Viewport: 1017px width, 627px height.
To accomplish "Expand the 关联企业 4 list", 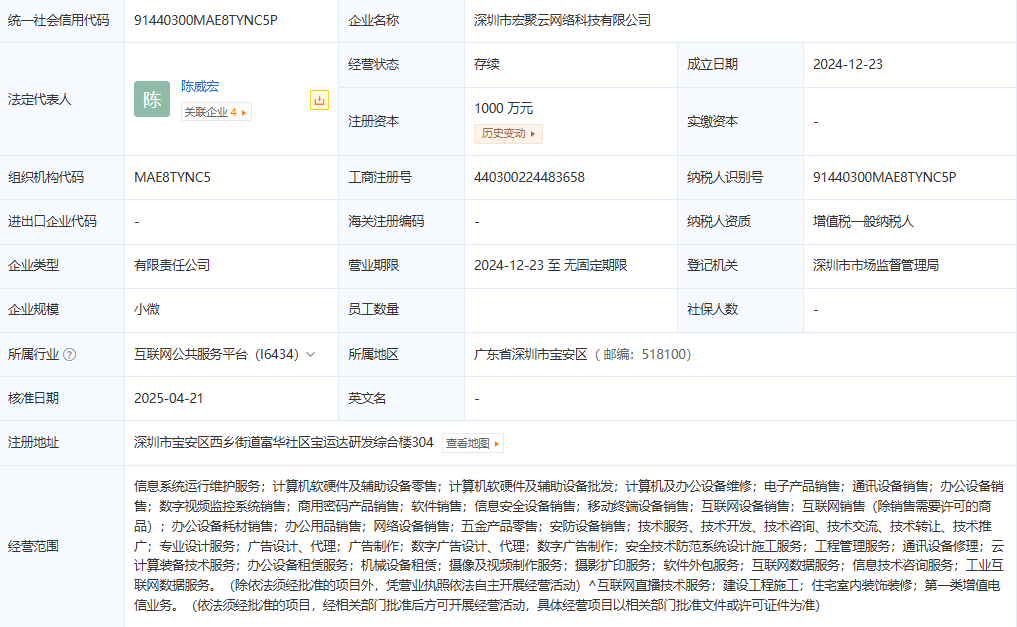I will point(216,112).
